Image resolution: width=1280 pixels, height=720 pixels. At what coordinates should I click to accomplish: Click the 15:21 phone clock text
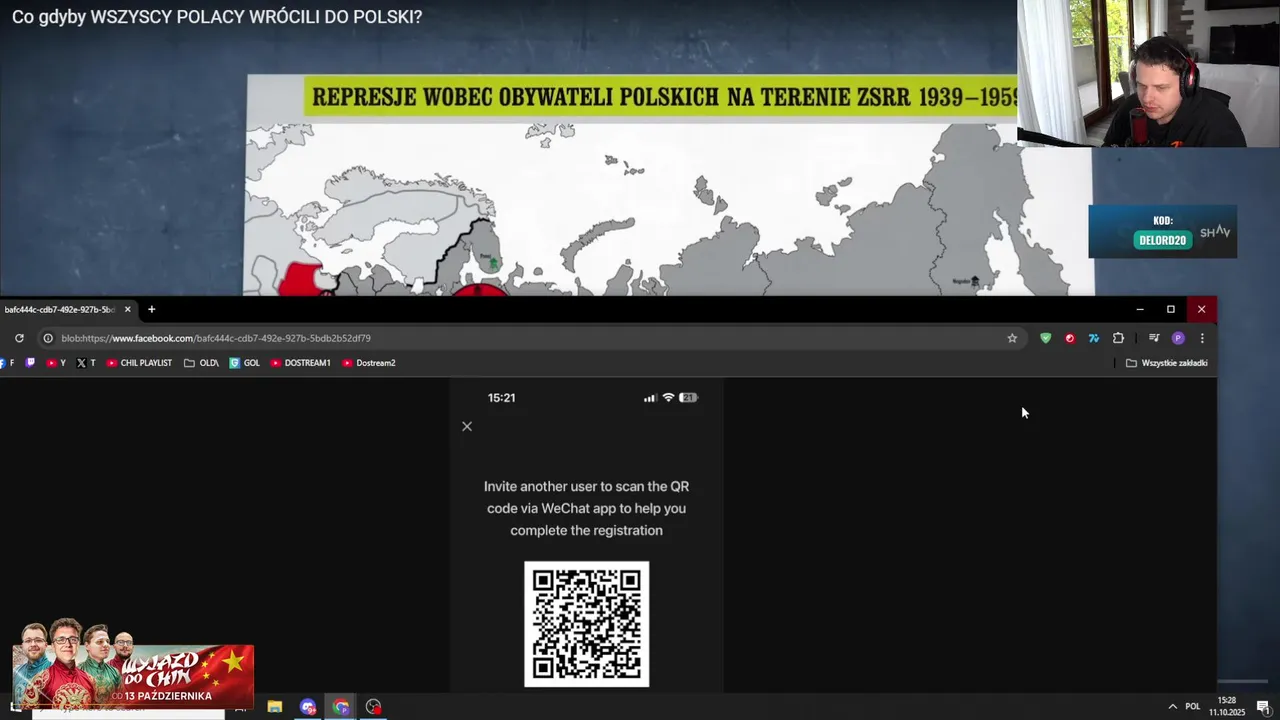tap(501, 398)
